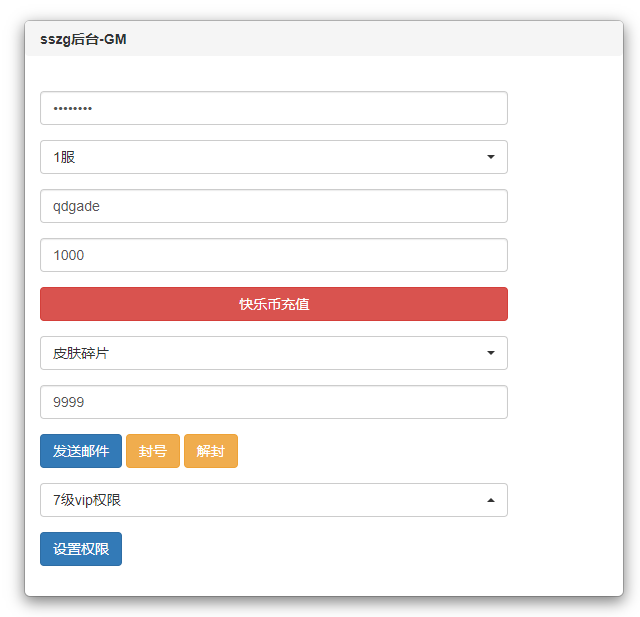Image resolution: width=640 pixels, height=617 pixels.
Task: Click the gray panel header bar
Action: (x=380, y=39)
